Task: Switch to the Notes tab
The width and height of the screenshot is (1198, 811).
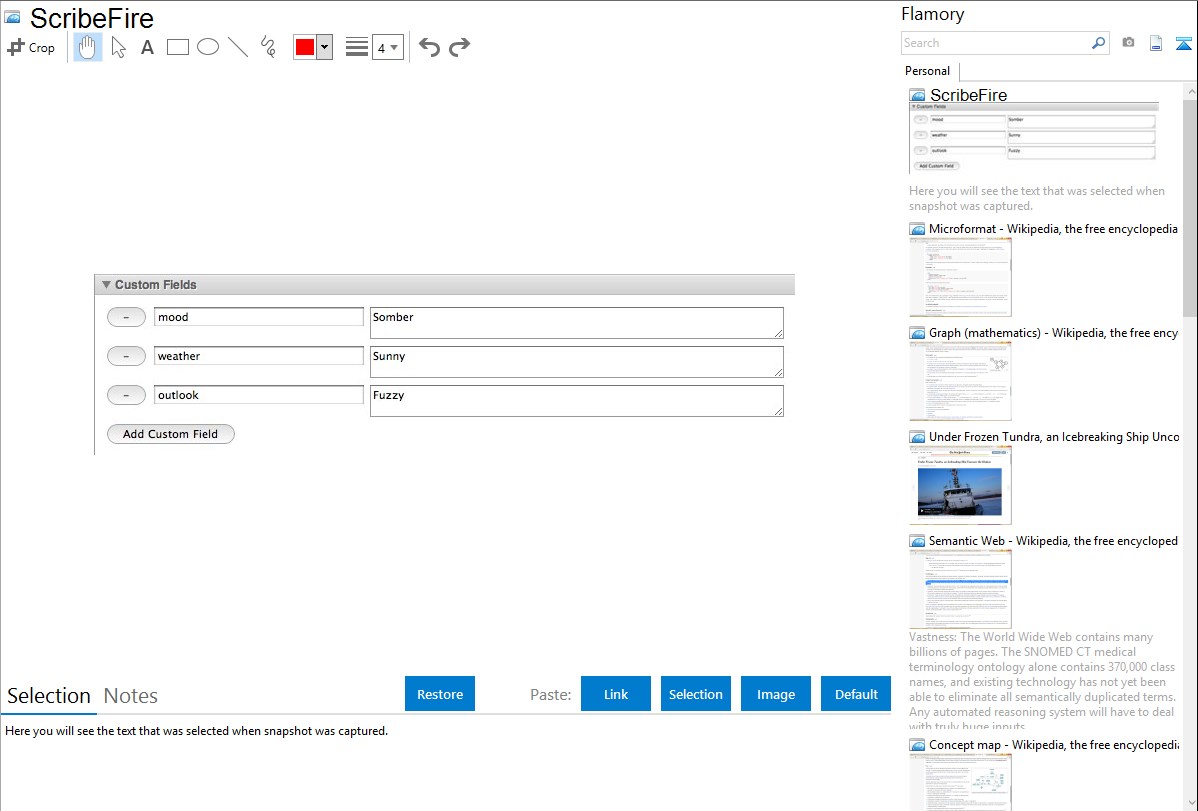Action: (131, 696)
